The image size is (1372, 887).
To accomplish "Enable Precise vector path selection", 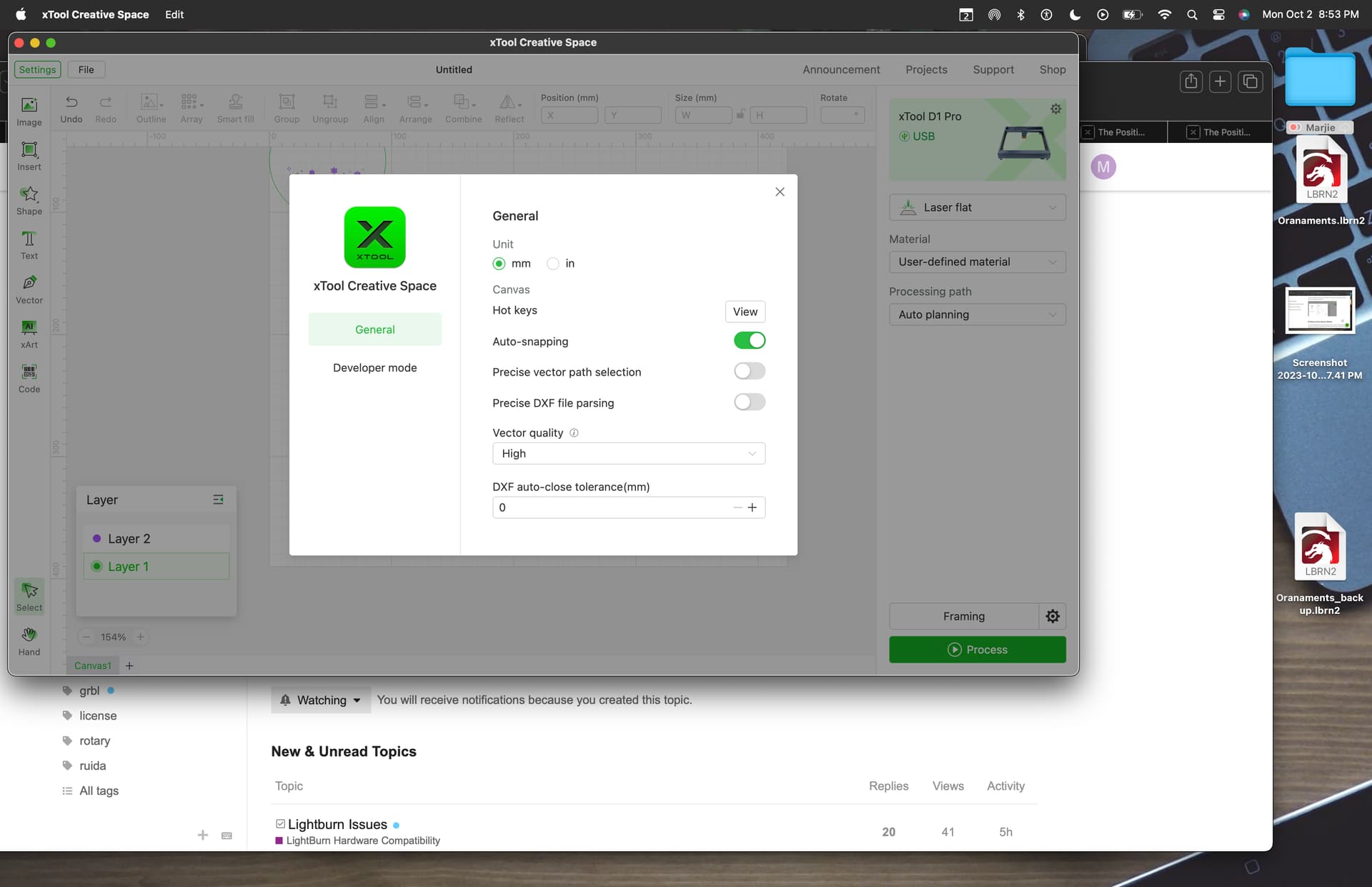I will click(750, 372).
